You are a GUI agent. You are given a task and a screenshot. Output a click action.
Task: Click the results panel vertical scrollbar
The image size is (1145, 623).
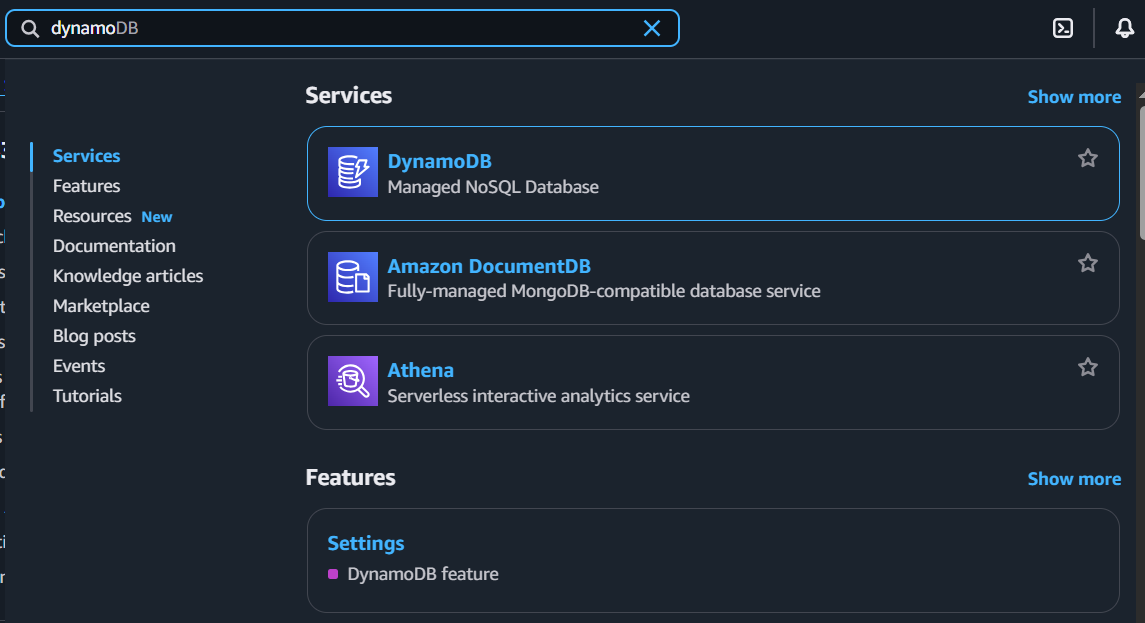pyautogui.click(x=1141, y=172)
